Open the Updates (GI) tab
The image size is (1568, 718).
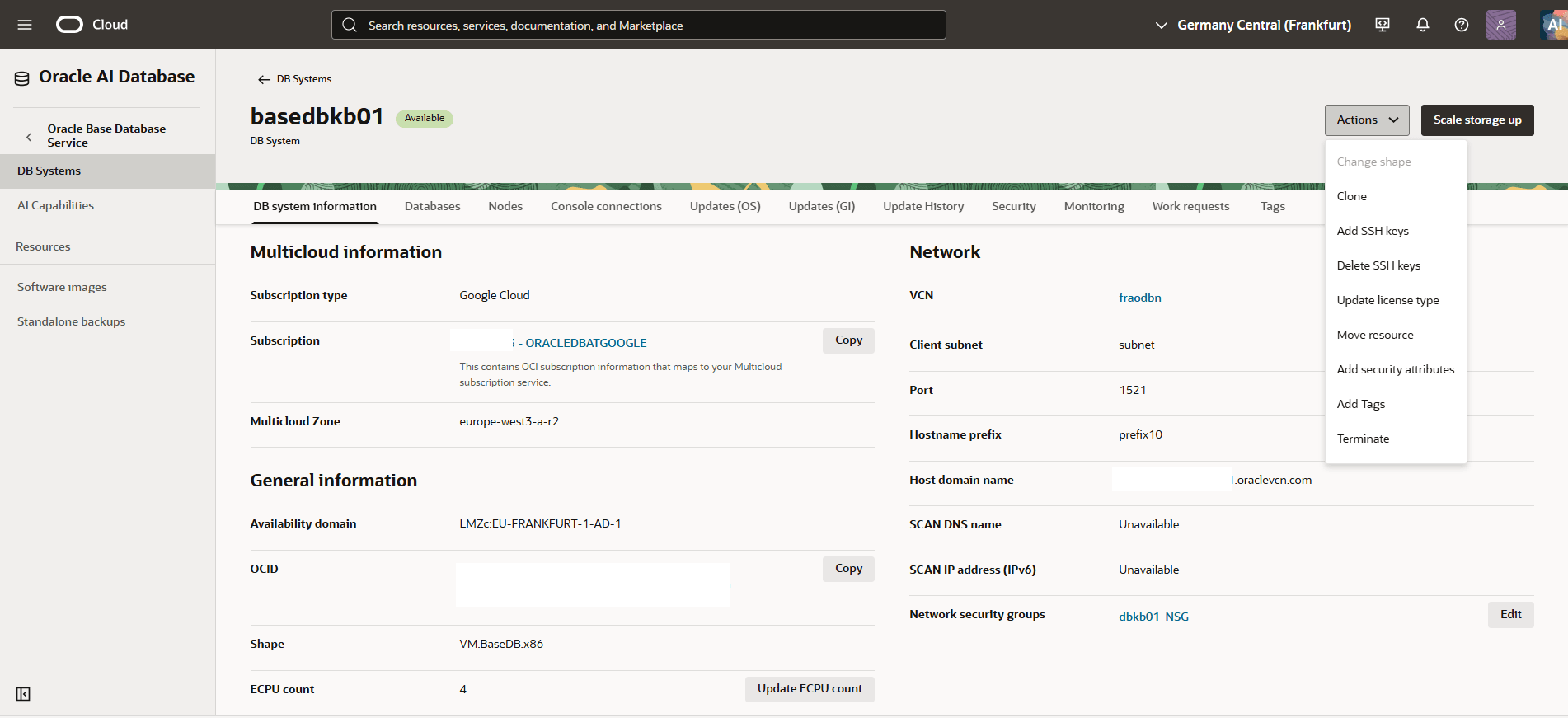point(822,206)
